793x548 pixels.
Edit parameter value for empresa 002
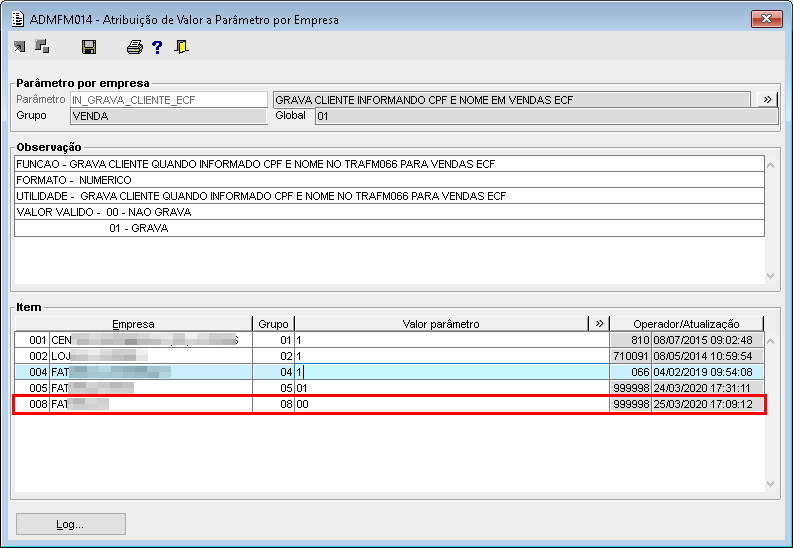point(452,356)
